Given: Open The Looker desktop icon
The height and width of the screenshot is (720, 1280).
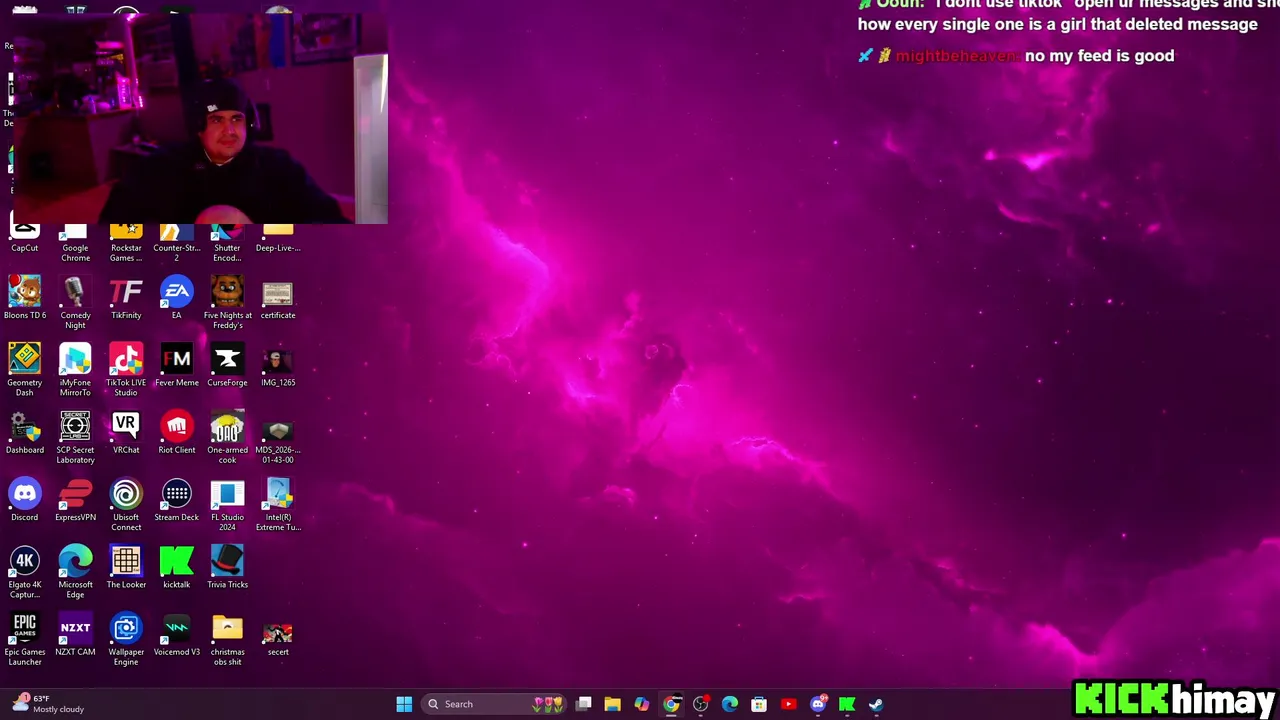Looking at the screenshot, I should pos(126,567).
